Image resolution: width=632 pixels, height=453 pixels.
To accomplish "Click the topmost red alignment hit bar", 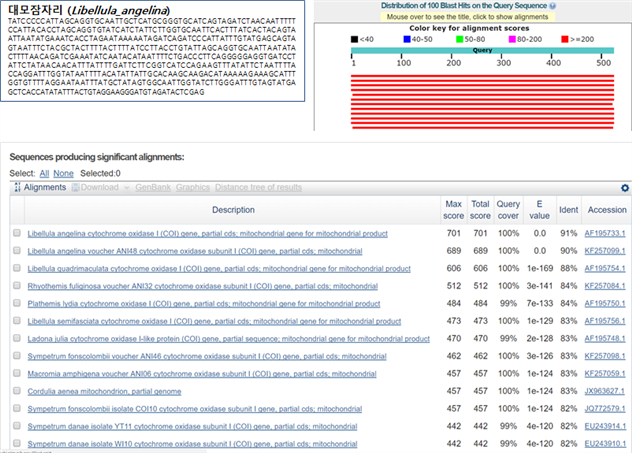I will [x=482, y=76].
